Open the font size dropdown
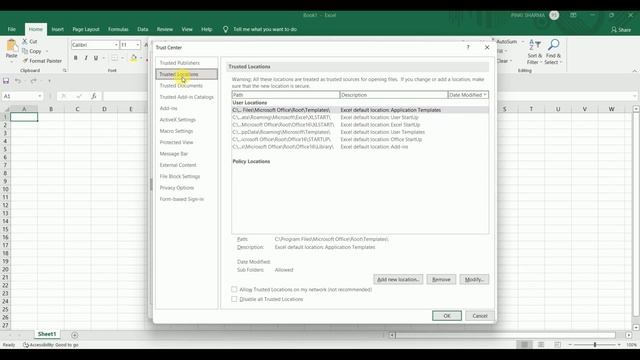640x360 pixels. (138, 45)
